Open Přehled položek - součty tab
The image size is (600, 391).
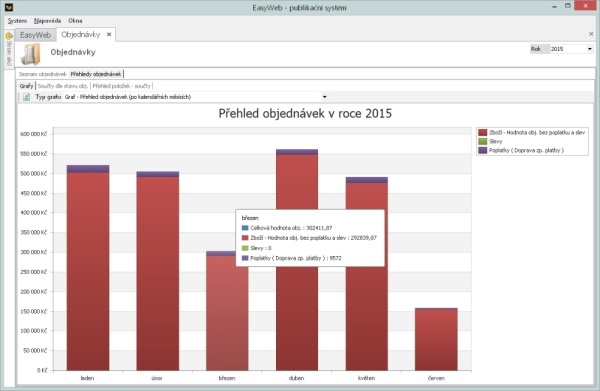click(x=122, y=86)
